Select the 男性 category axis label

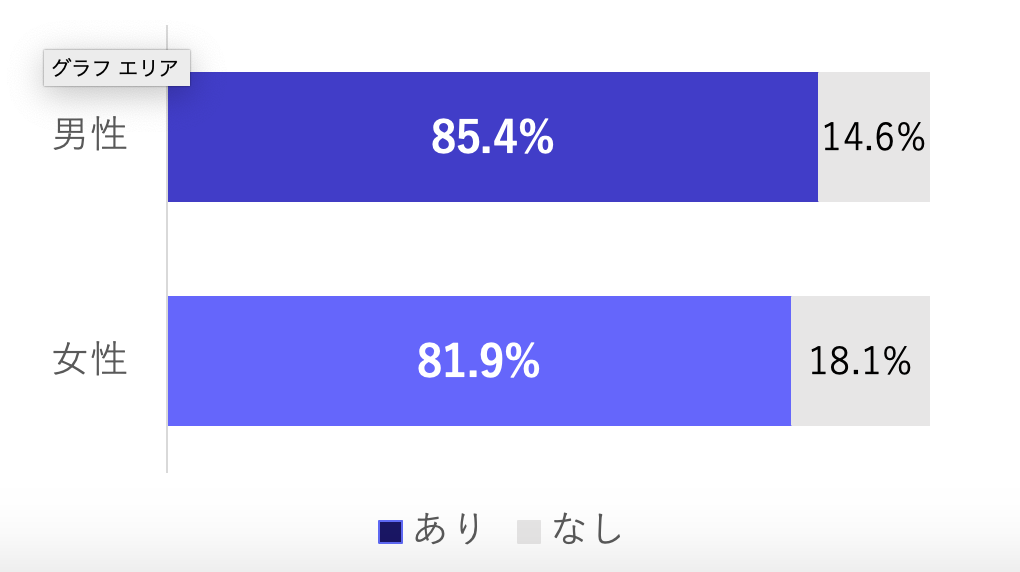tap(90, 135)
